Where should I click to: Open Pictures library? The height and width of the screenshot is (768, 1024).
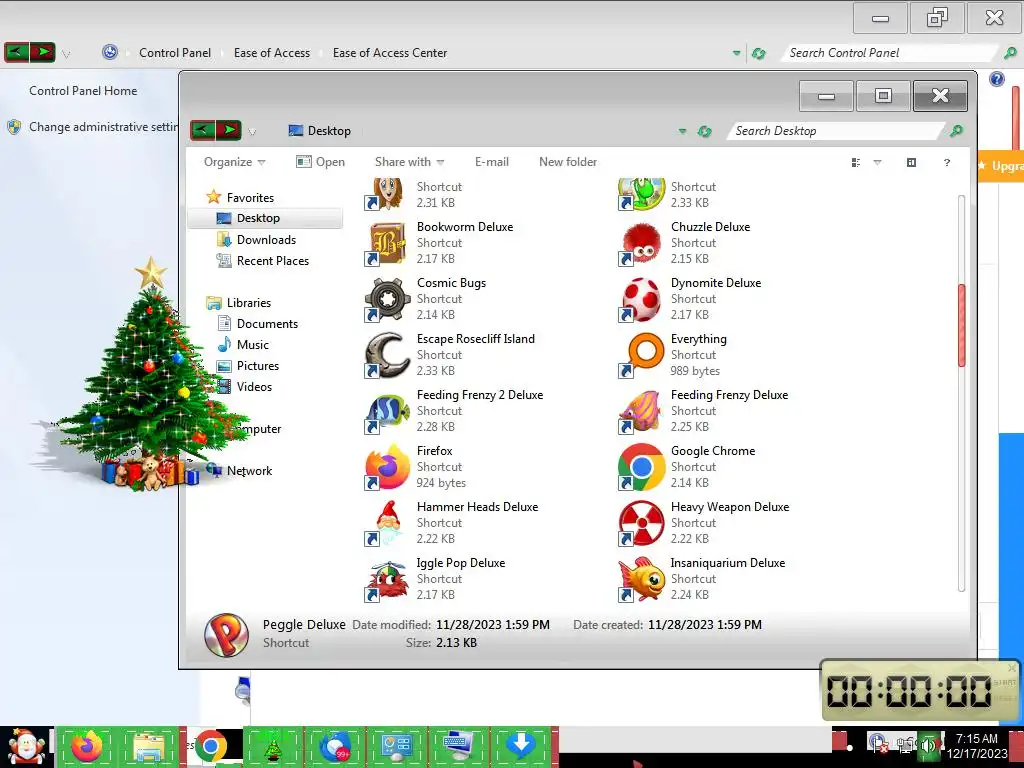[258, 366]
